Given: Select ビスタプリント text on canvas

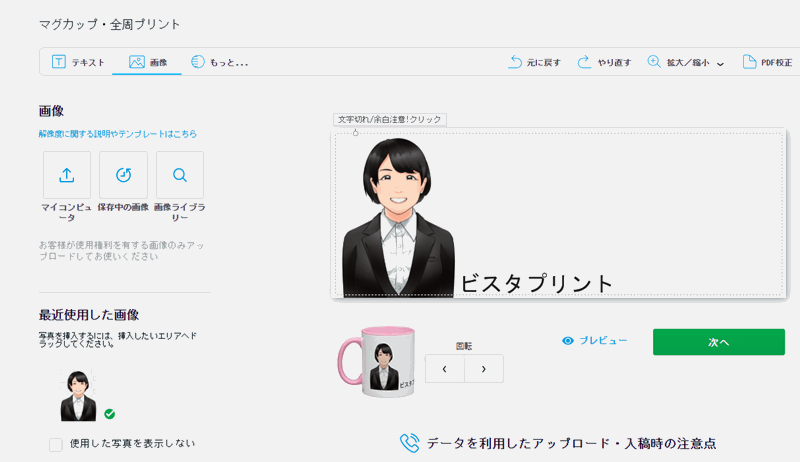Looking at the screenshot, I should (x=536, y=283).
